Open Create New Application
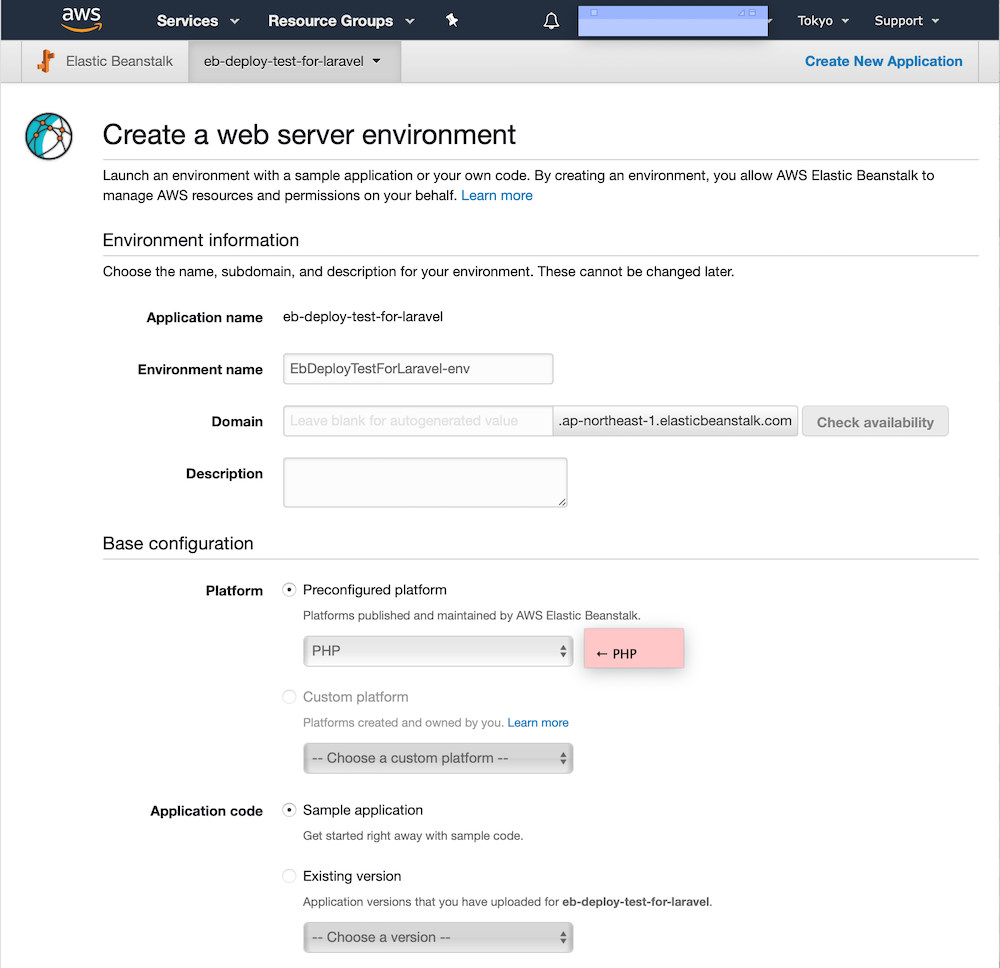 [x=883, y=61]
